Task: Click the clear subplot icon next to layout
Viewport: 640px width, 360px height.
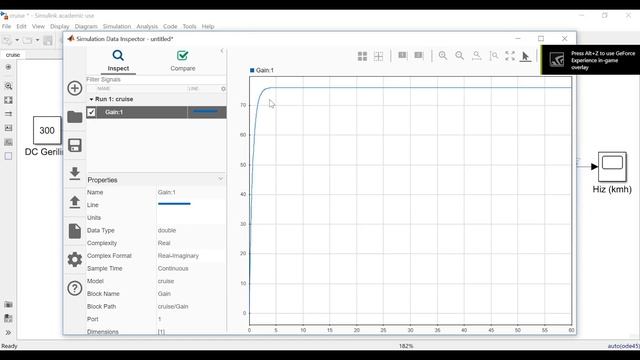Action: pyautogui.click(x=378, y=56)
